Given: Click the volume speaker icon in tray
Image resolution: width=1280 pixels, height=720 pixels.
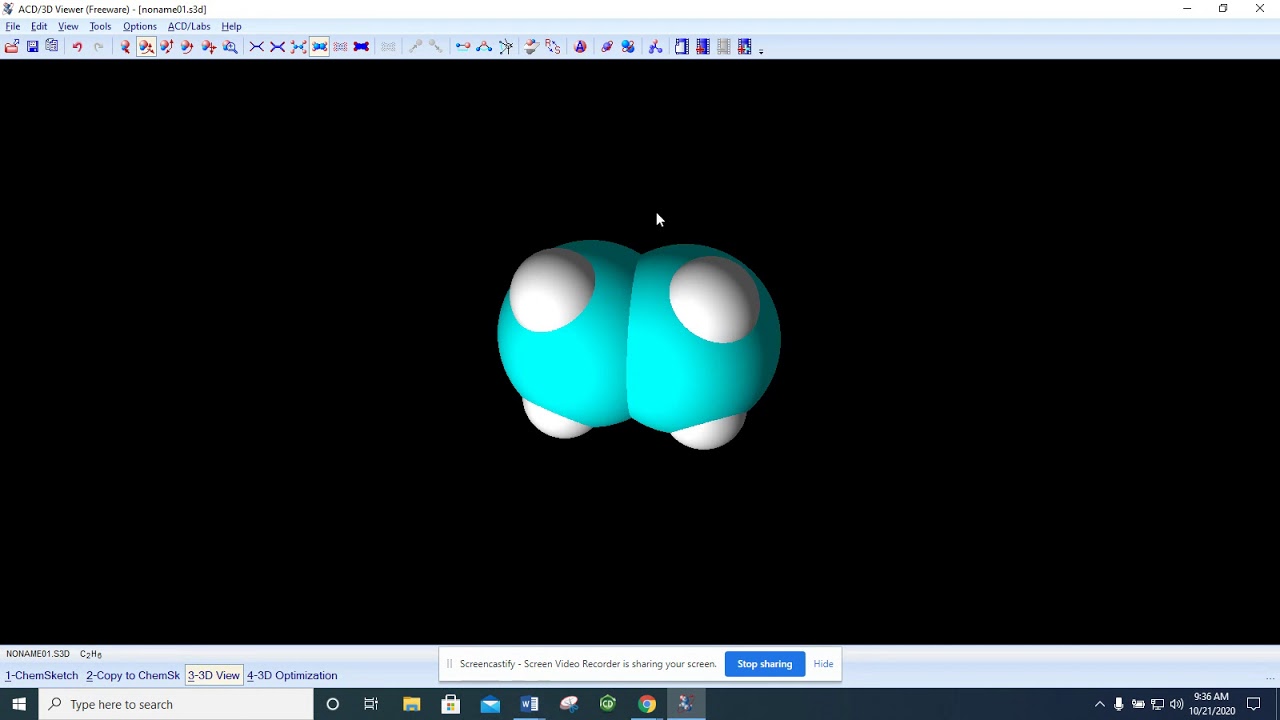Looking at the screenshot, I should [1176, 704].
